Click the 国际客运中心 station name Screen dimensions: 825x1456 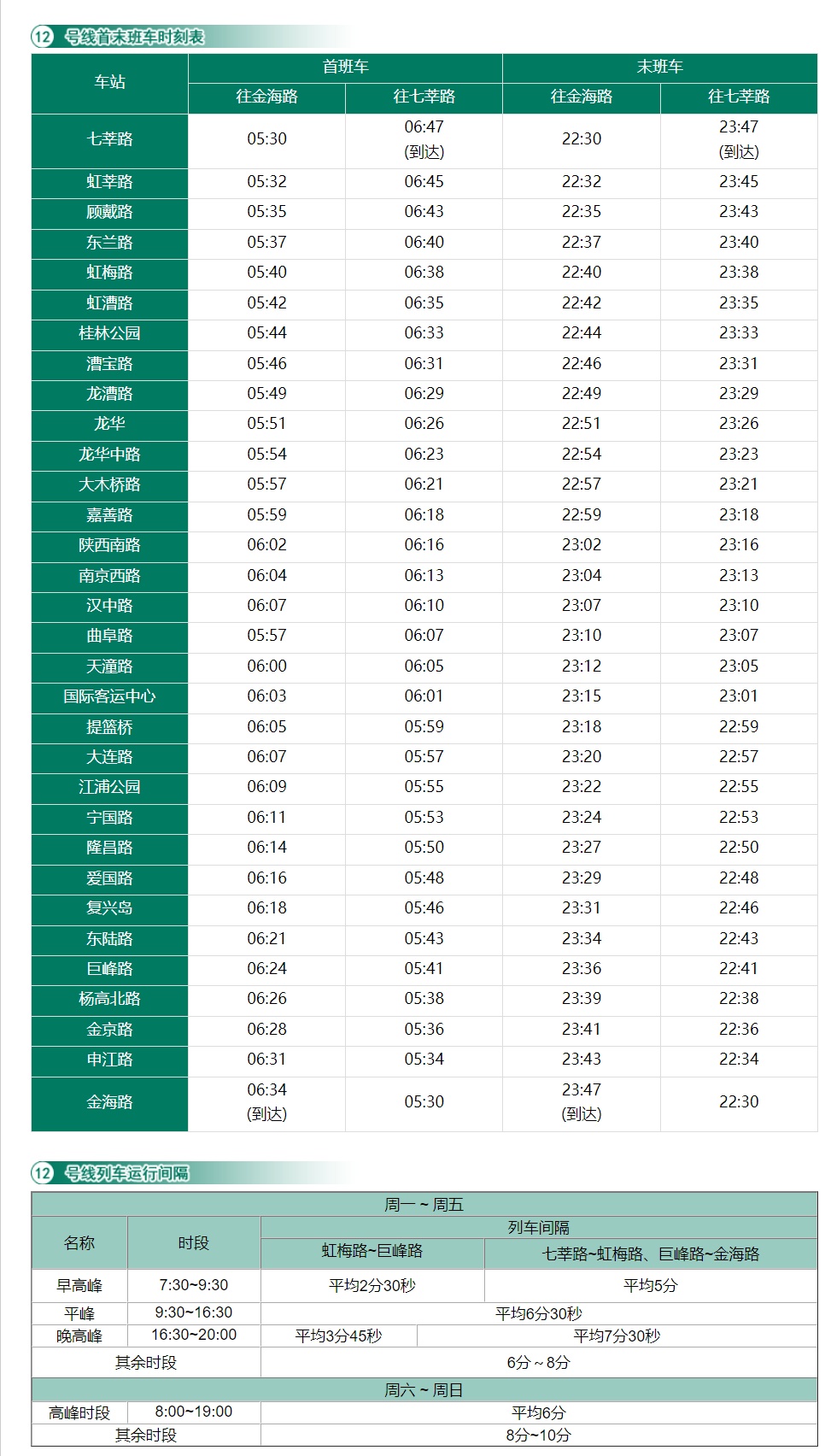109,696
